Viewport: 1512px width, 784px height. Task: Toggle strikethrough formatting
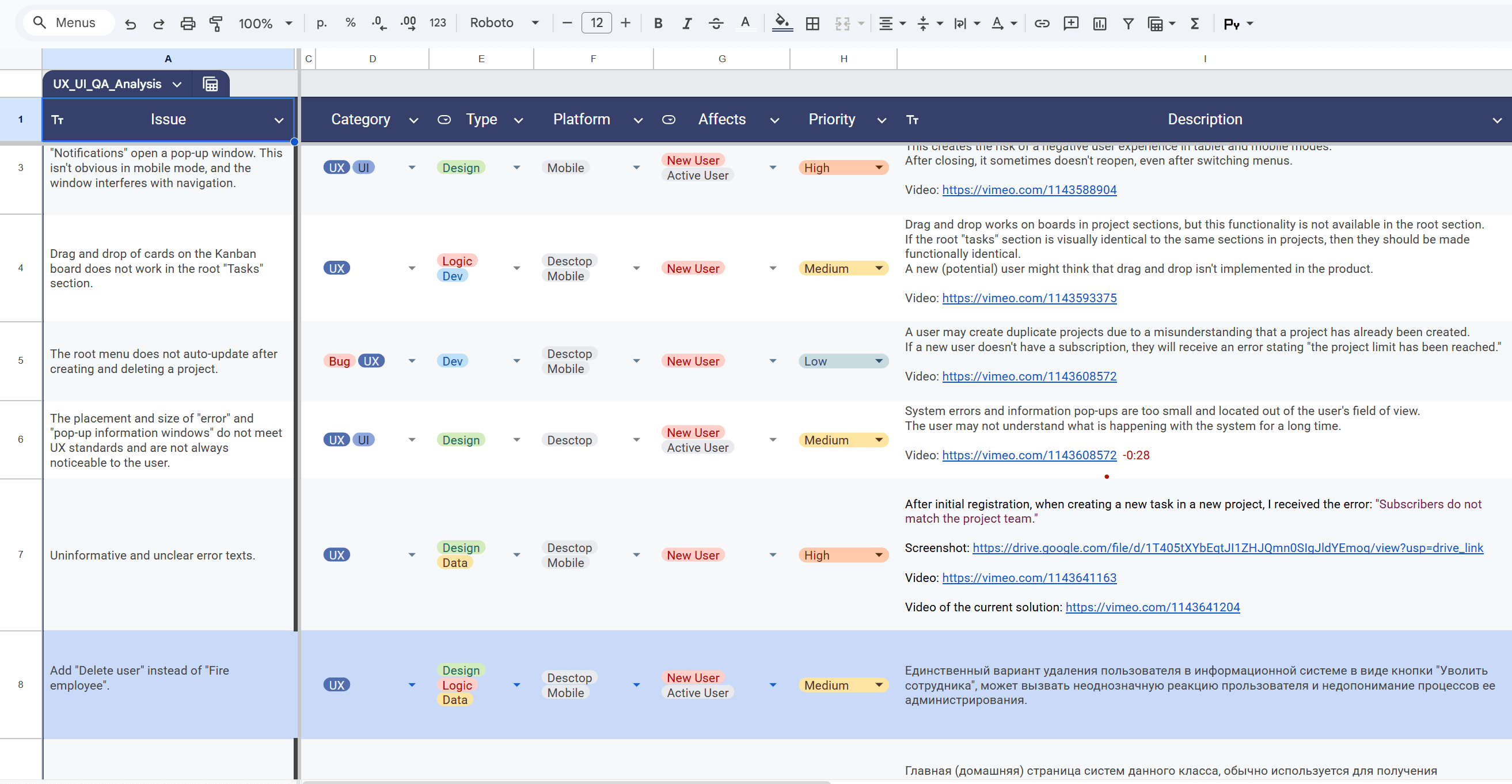tap(716, 24)
